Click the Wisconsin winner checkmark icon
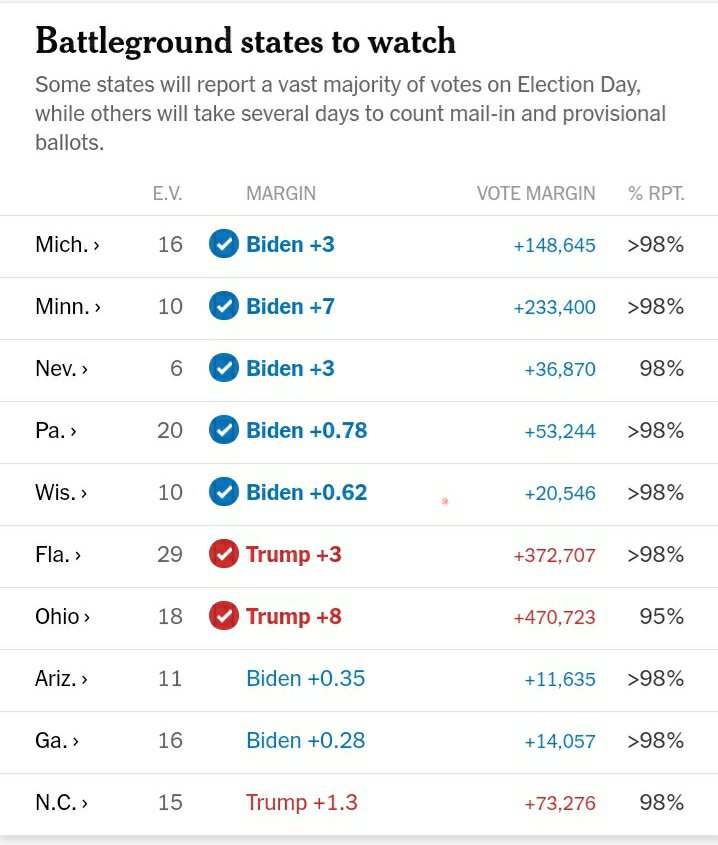Image resolution: width=718 pixels, height=845 pixels. point(224,492)
